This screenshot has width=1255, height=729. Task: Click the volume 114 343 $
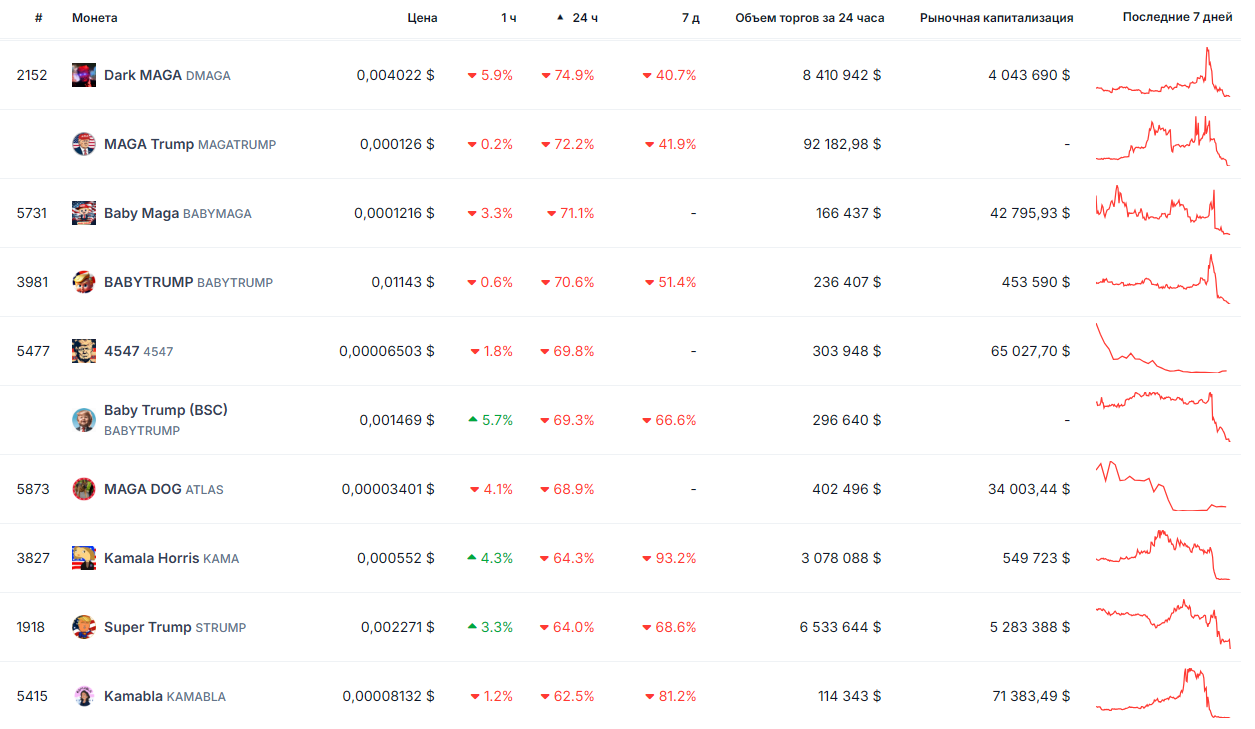point(849,696)
